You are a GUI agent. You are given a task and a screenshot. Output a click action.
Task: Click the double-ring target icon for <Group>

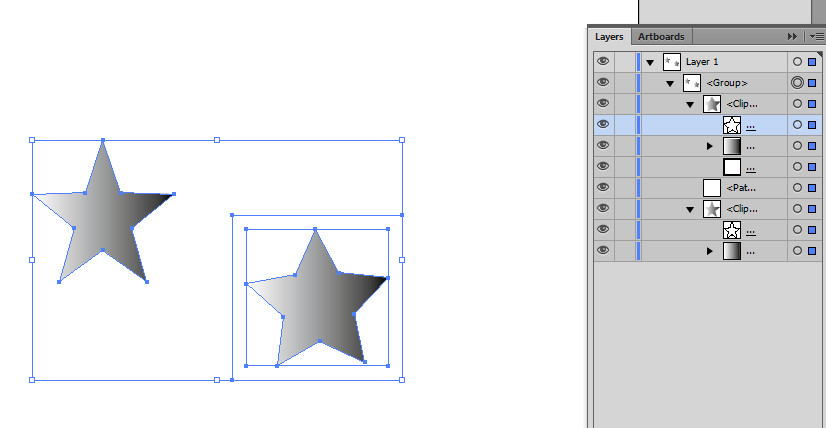pos(797,83)
